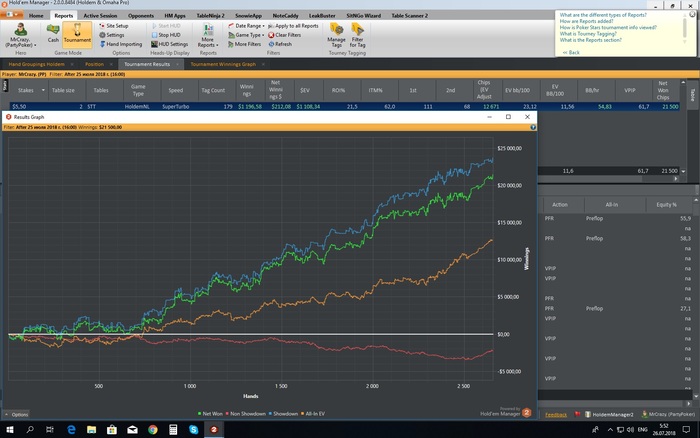Screen dimensions: 700x438
Task: Click up arrow of the results table scrollbar
Action: [683, 83]
